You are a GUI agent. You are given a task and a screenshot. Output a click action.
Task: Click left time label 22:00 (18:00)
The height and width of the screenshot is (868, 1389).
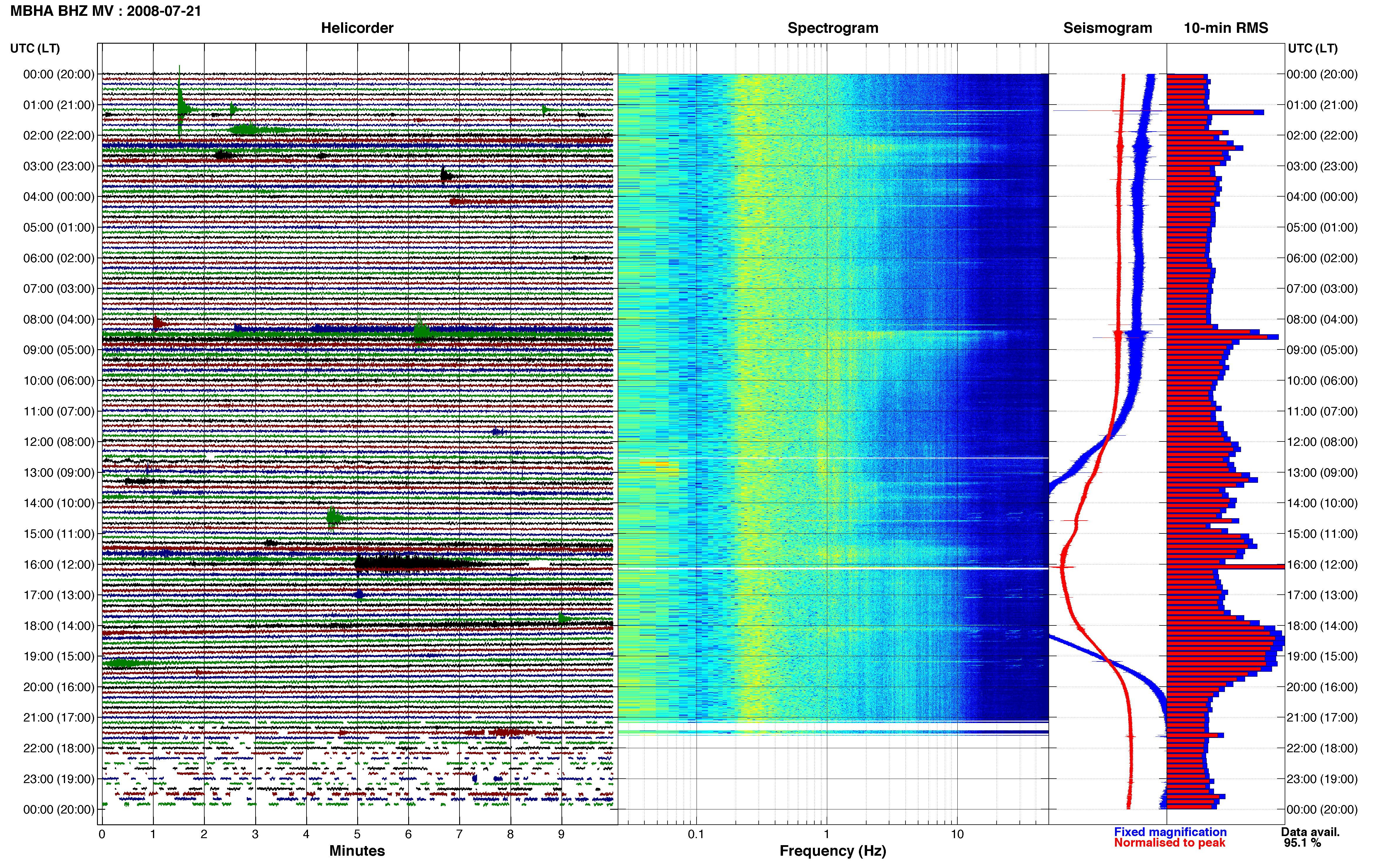[59, 748]
